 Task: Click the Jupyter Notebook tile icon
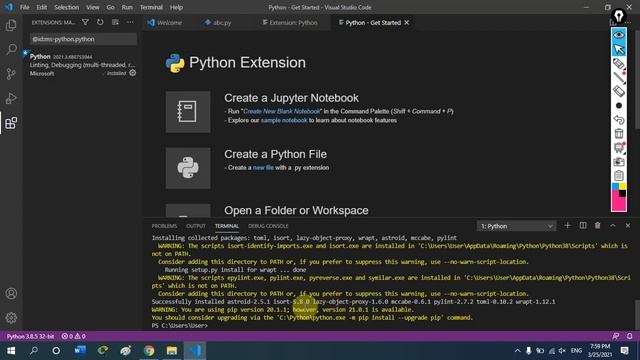(x=188, y=112)
